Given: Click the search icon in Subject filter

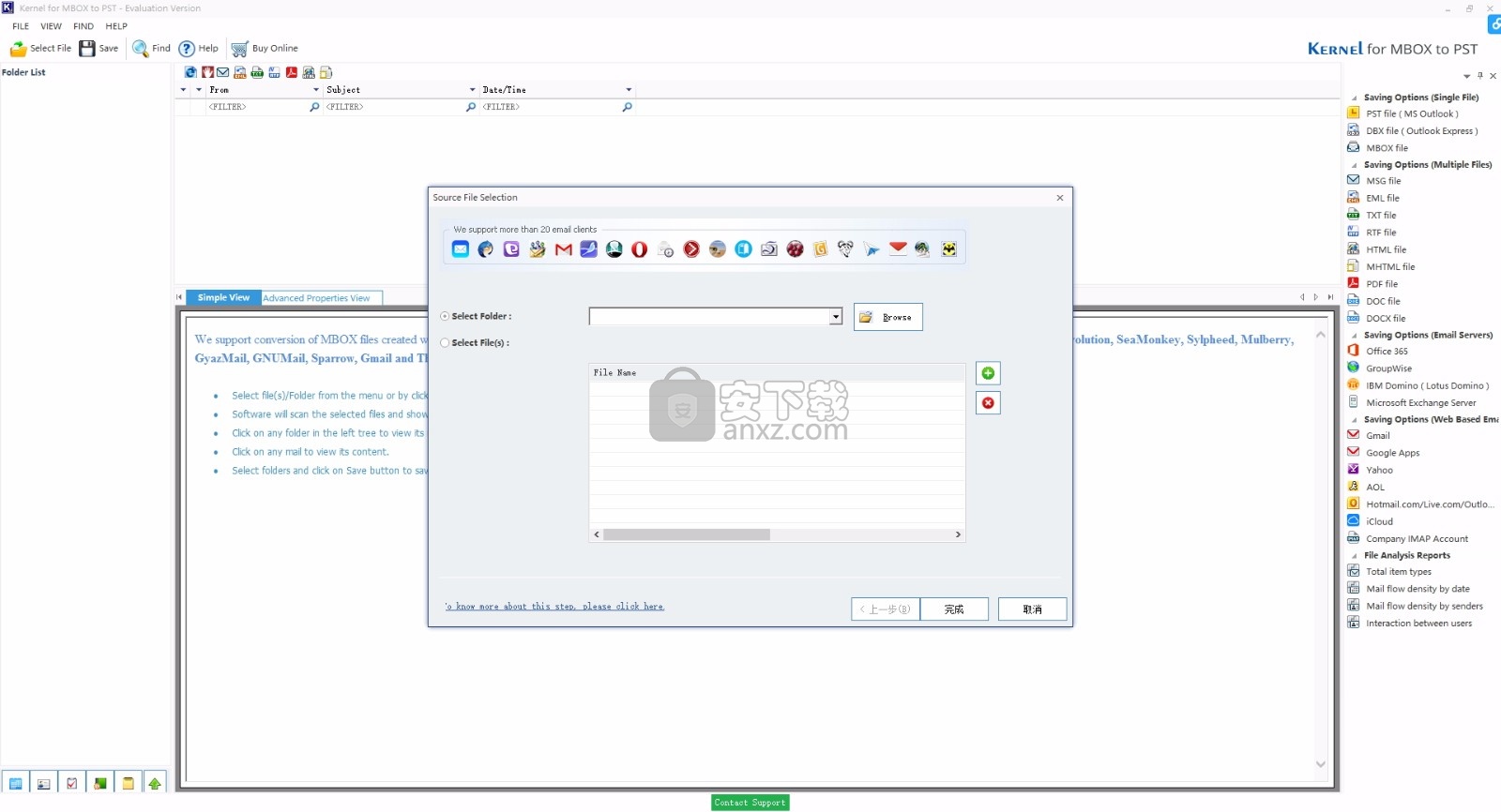Looking at the screenshot, I should pos(471,107).
